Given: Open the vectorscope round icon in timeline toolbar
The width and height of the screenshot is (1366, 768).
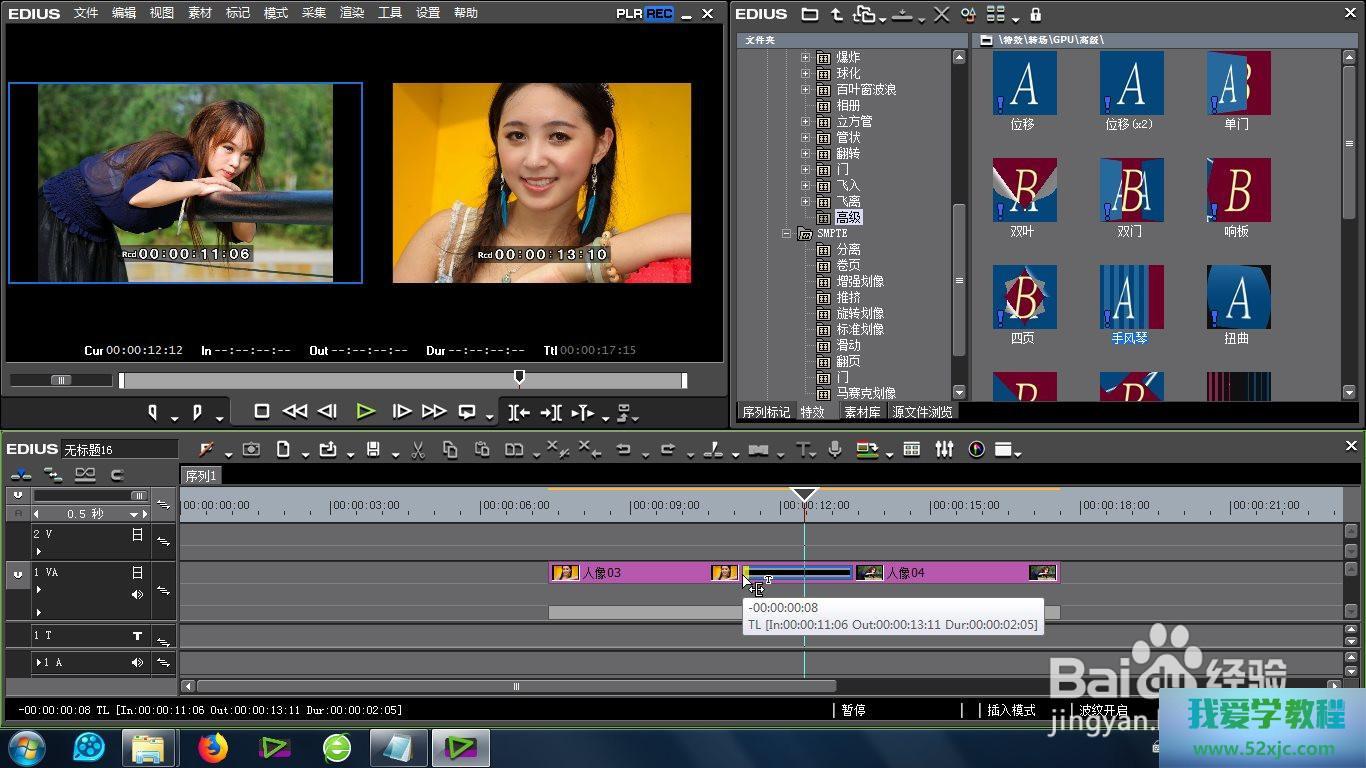Looking at the screenshot, I should click(x=976, y=450).
